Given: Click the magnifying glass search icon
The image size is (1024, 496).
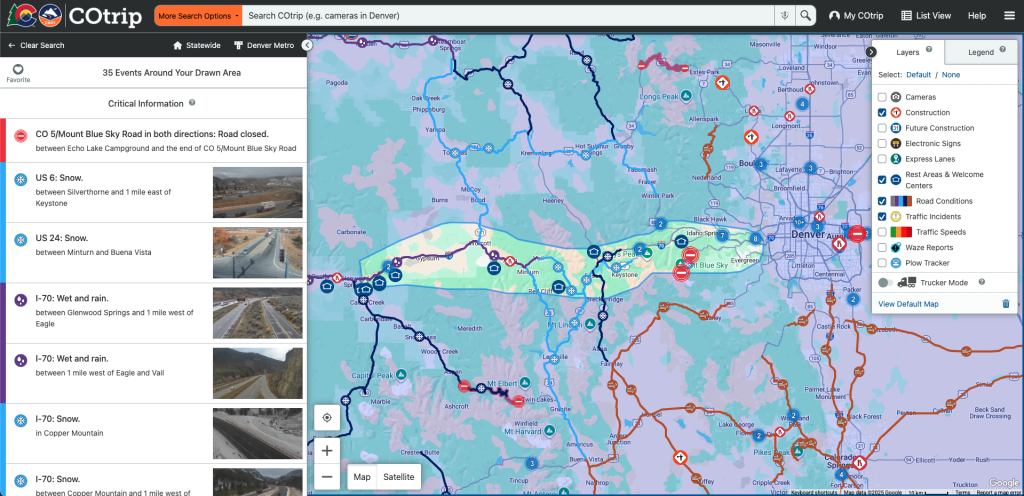Looking at the screenshot, I should (806, 16).
